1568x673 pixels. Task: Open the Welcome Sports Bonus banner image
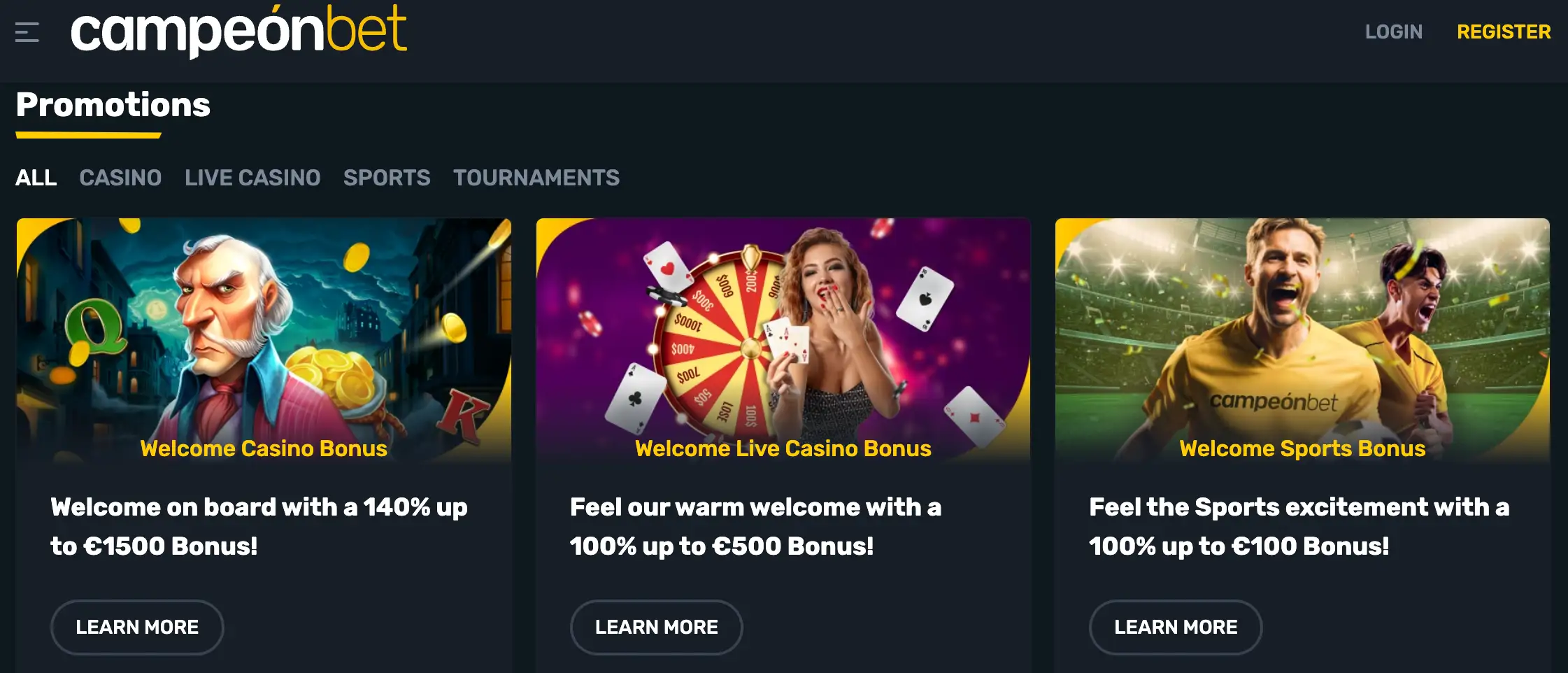point(1302,341)
